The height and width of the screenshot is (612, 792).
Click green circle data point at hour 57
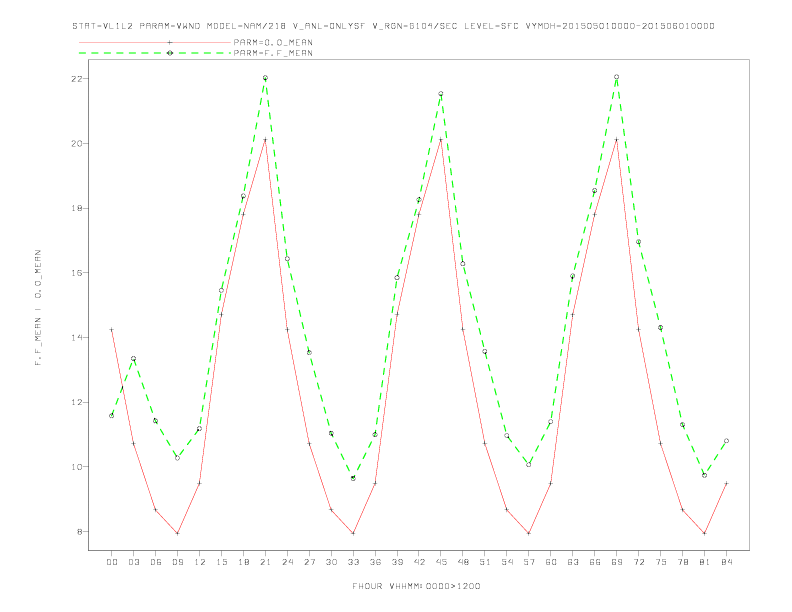point(529,465)
